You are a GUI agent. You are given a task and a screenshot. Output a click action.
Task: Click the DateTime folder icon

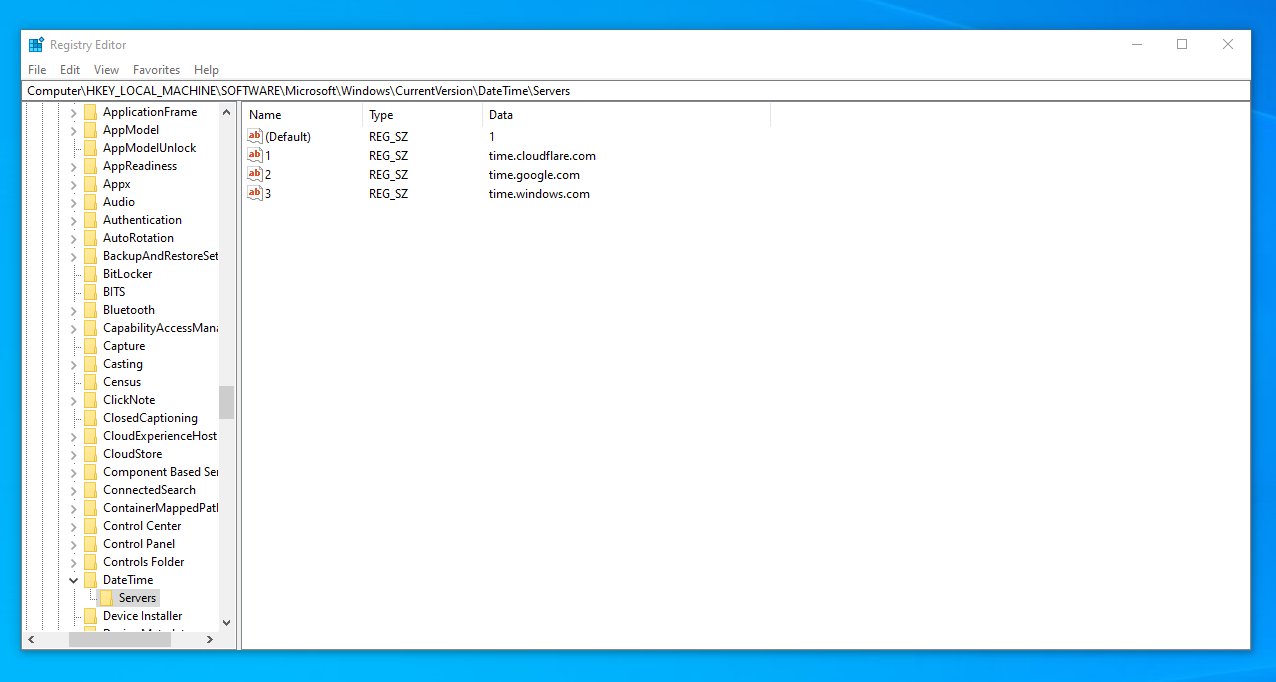pos(91,580)
